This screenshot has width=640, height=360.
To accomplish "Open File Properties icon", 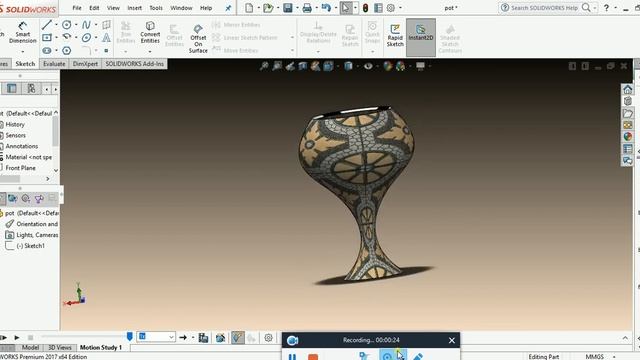I will point(378,8).
